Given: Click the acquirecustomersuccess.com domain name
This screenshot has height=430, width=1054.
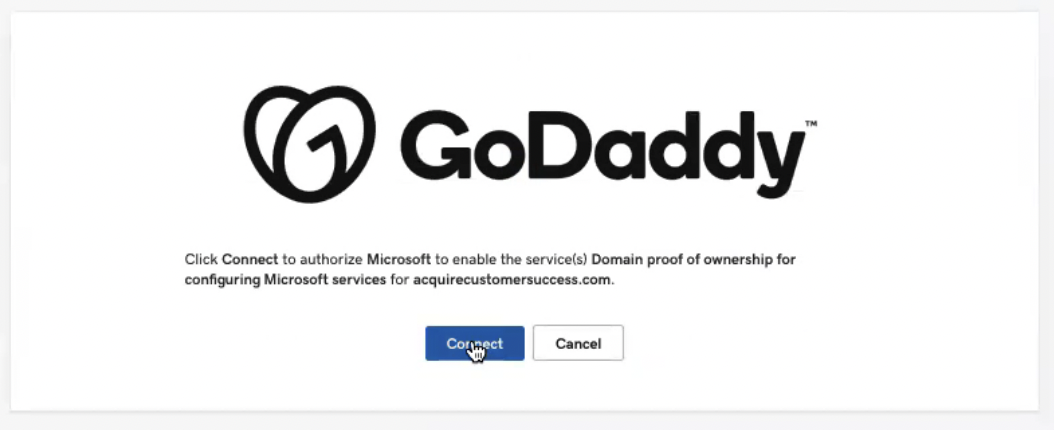Looking at the screenshot, I should point(512,280).
